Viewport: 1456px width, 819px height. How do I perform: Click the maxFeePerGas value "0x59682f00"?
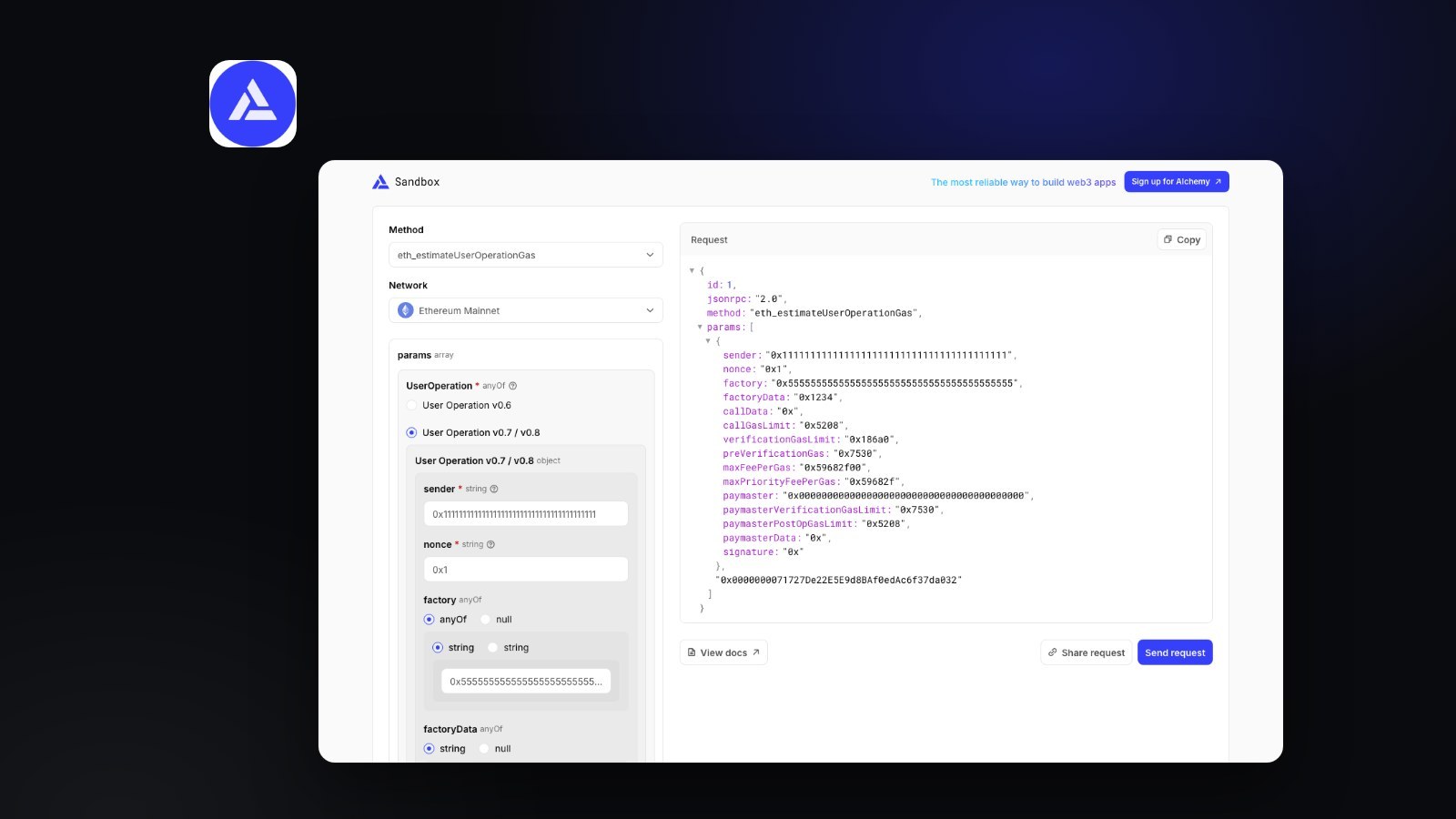tap(833, 468)
